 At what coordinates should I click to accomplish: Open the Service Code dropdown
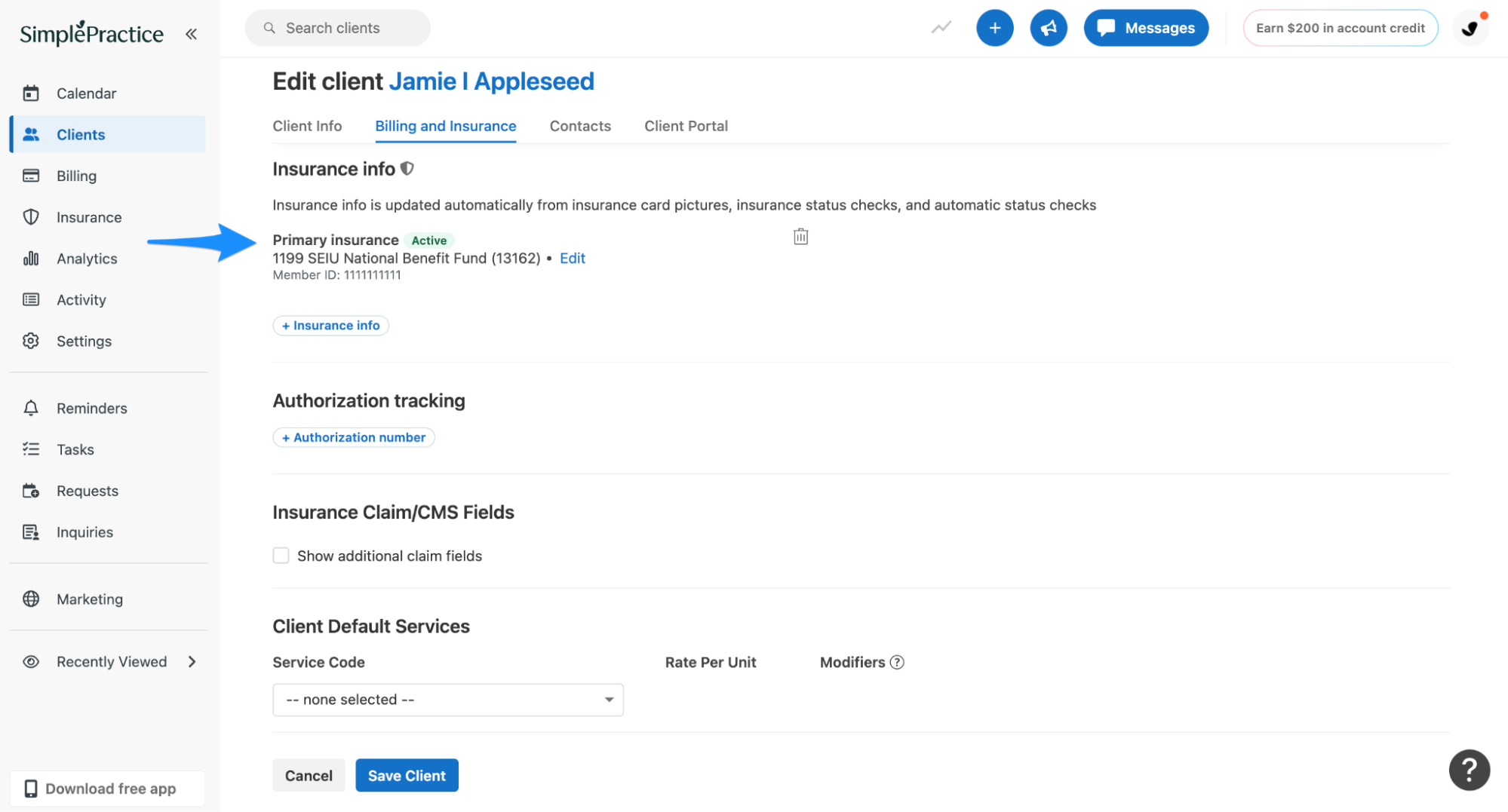[x=448, y=700]
